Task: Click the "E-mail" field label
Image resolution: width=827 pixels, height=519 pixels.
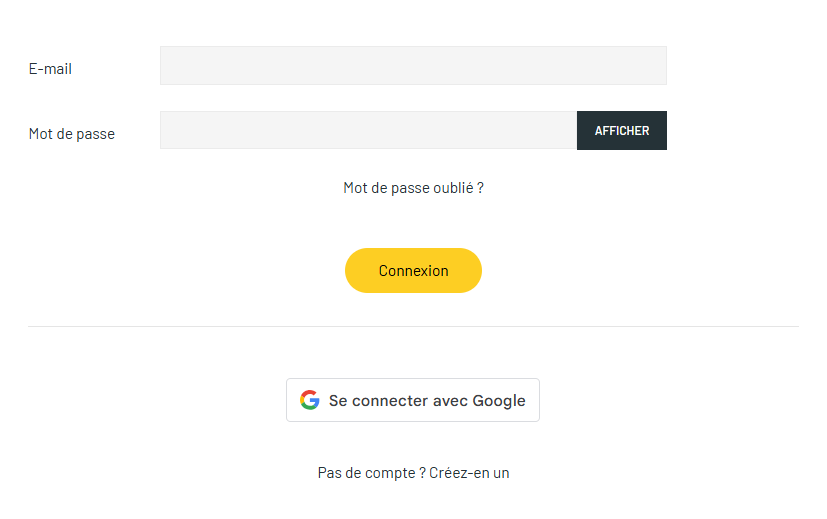Action: pos(50,69)
